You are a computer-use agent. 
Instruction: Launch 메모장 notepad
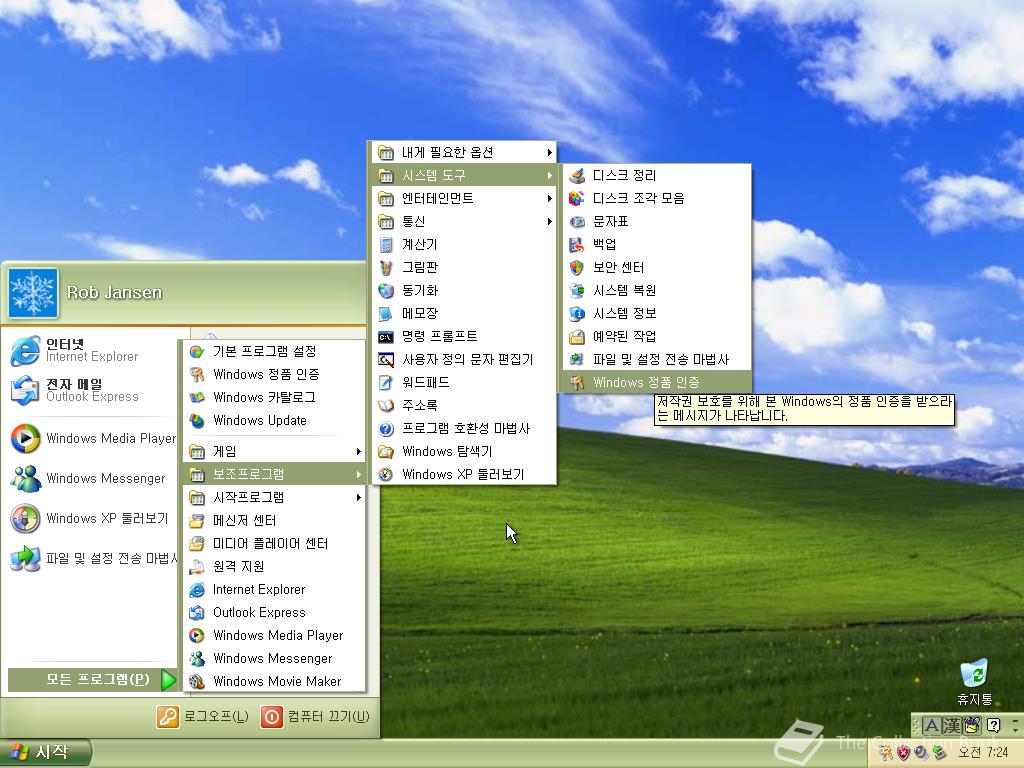pos(464,313)
